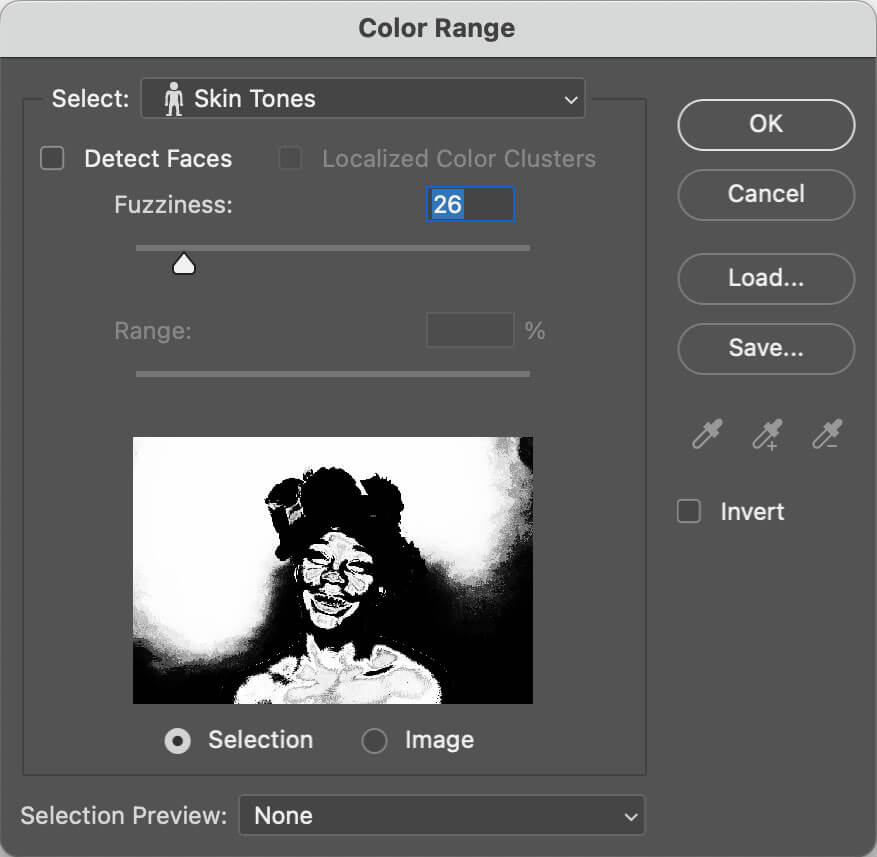Focus the Fuzziness value field
Image resolution: width=877 pixels, height=857 pixels.
tap(470, 205)
